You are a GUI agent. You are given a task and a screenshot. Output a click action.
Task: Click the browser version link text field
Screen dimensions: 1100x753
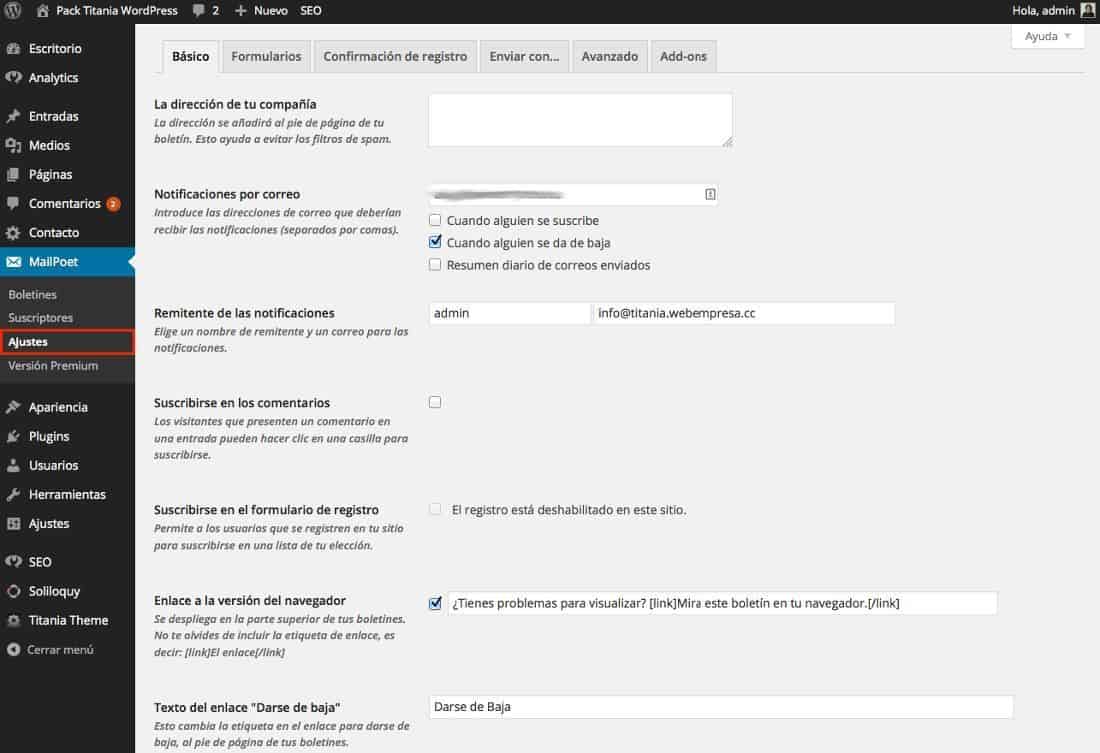[x=722, y=604]
